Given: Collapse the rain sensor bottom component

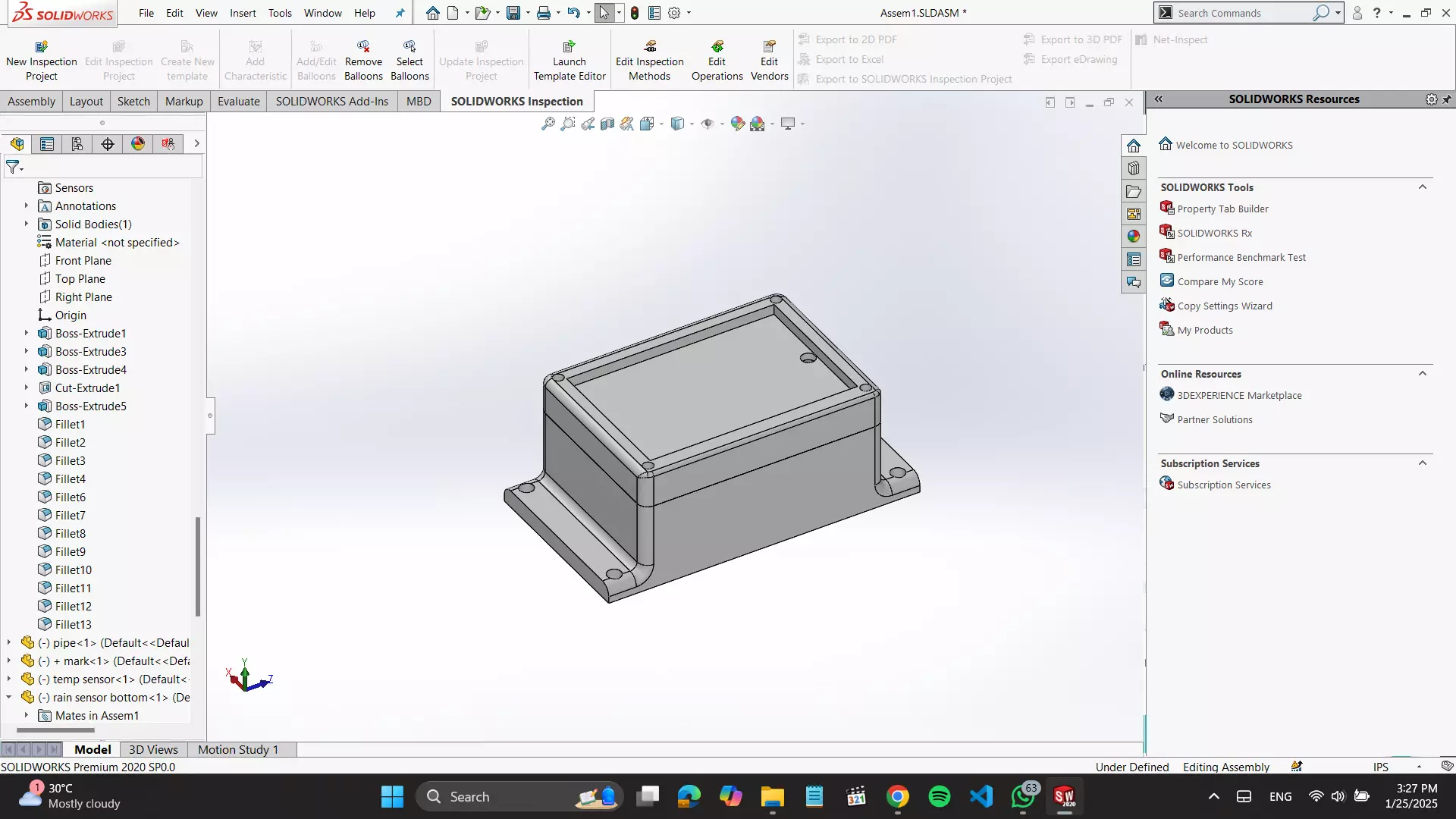Looking at the screenshot, I should click(x=9, y=697).
